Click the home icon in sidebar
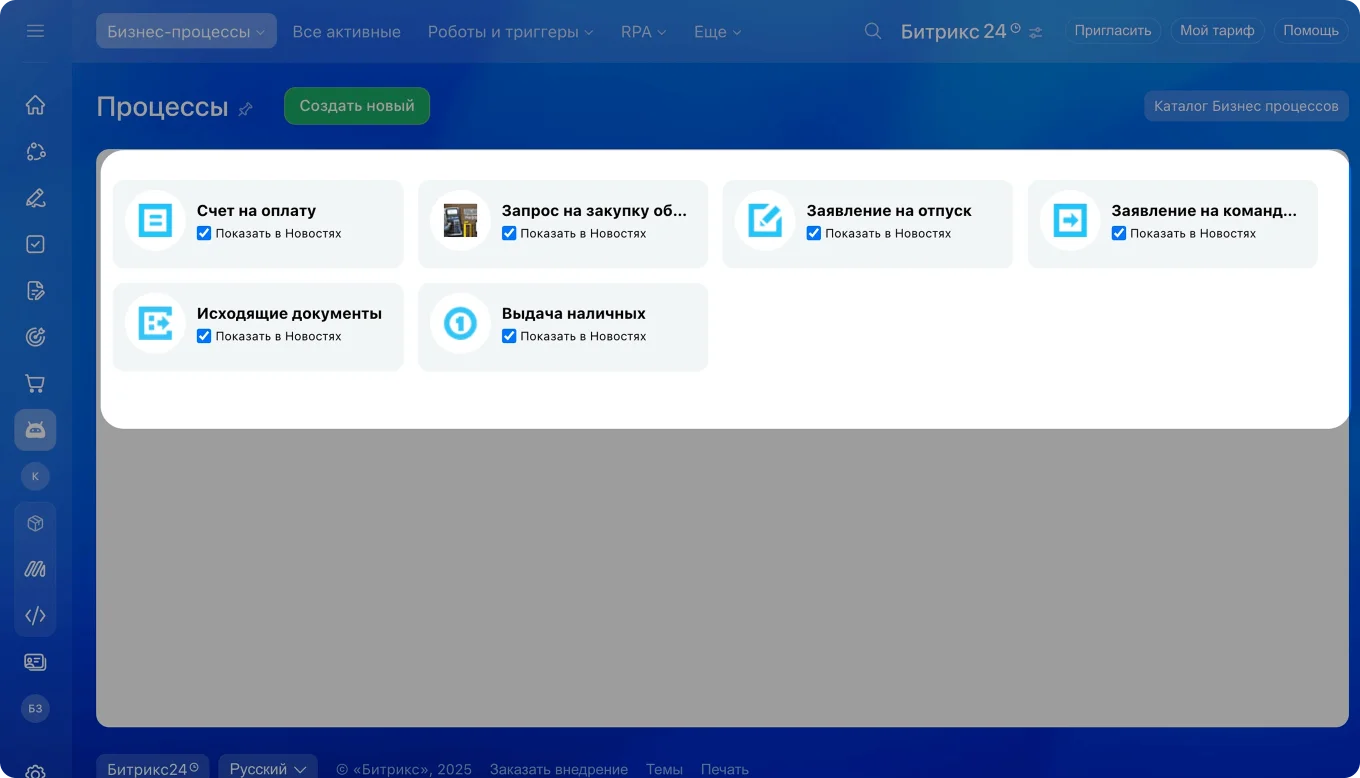 [35, 105]
